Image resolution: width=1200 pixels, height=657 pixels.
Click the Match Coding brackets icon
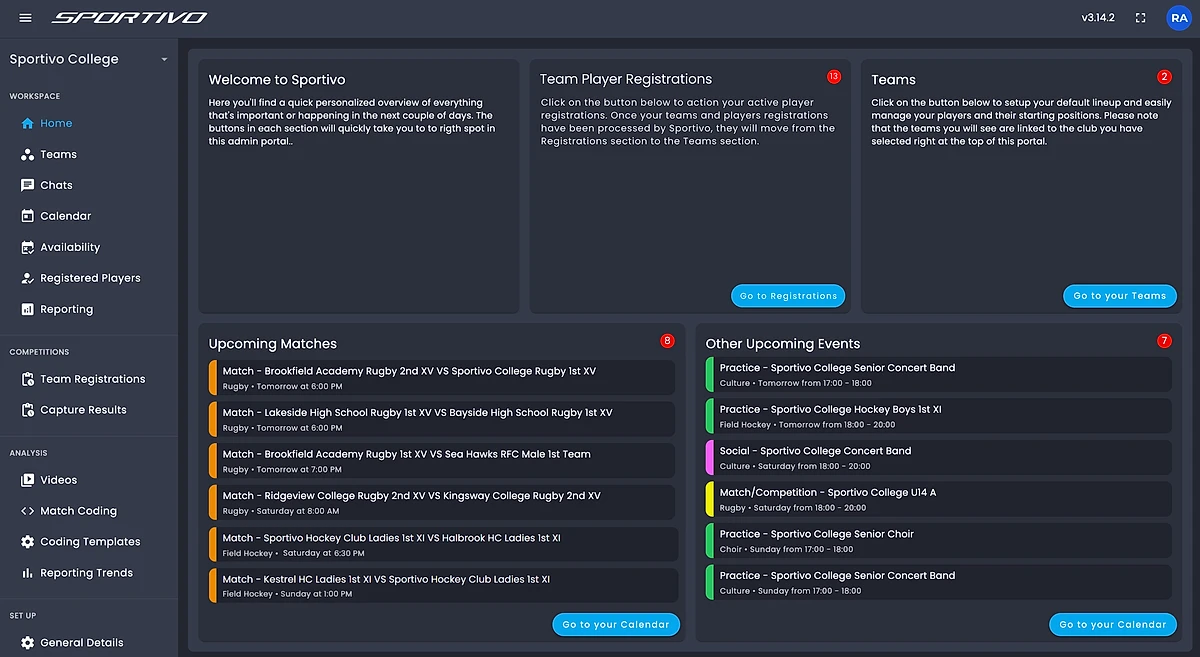(28, 511)
